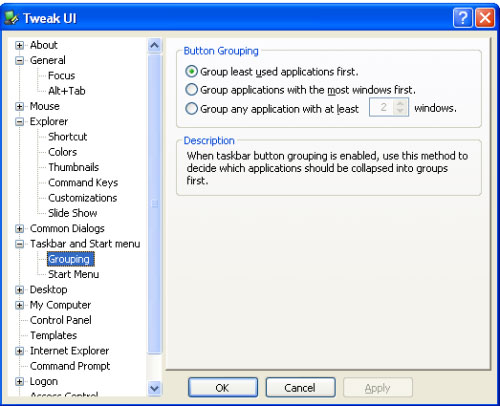Expand the About tree node

click(x=20, y=45)
